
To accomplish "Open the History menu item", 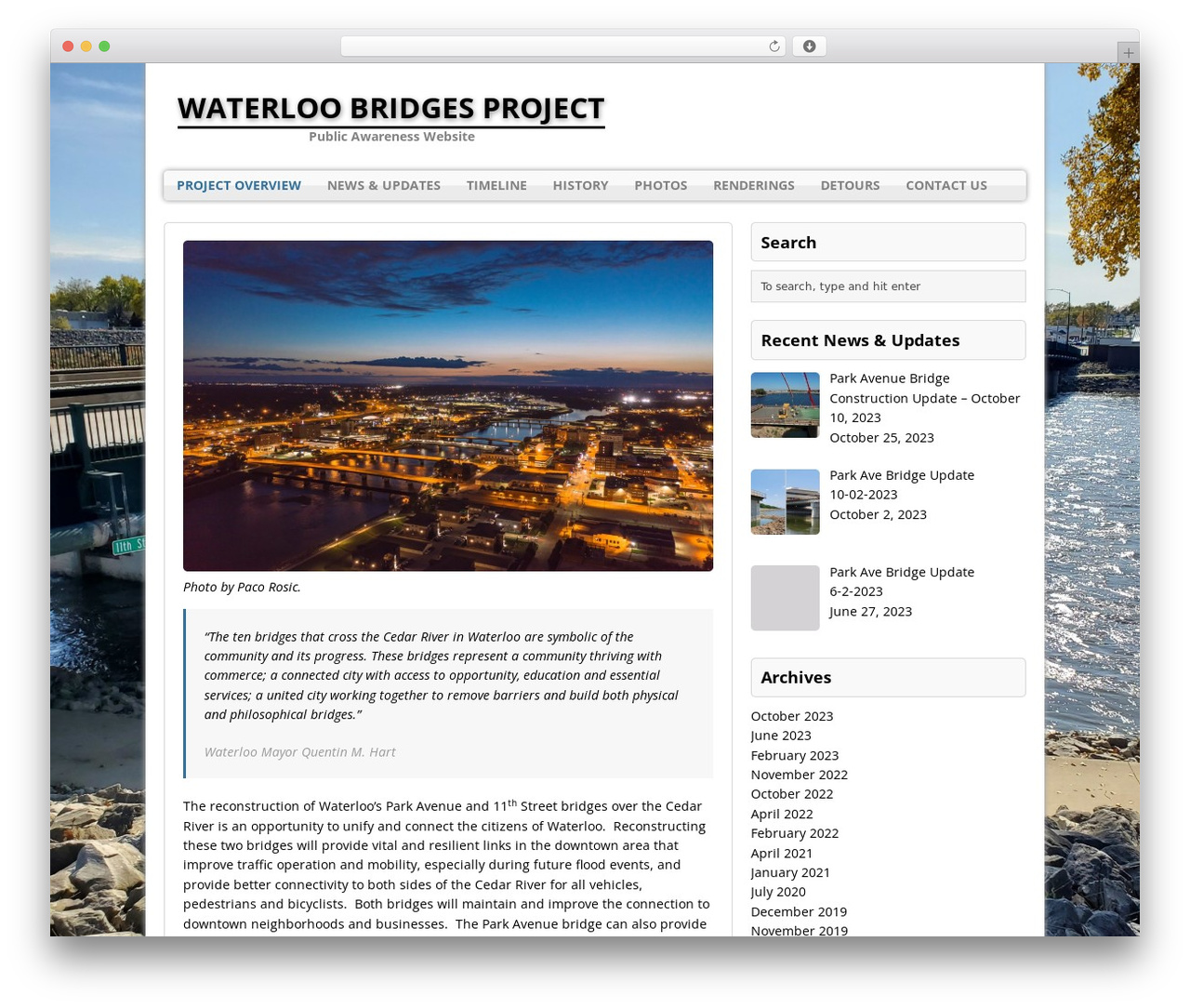I will 581,185.
